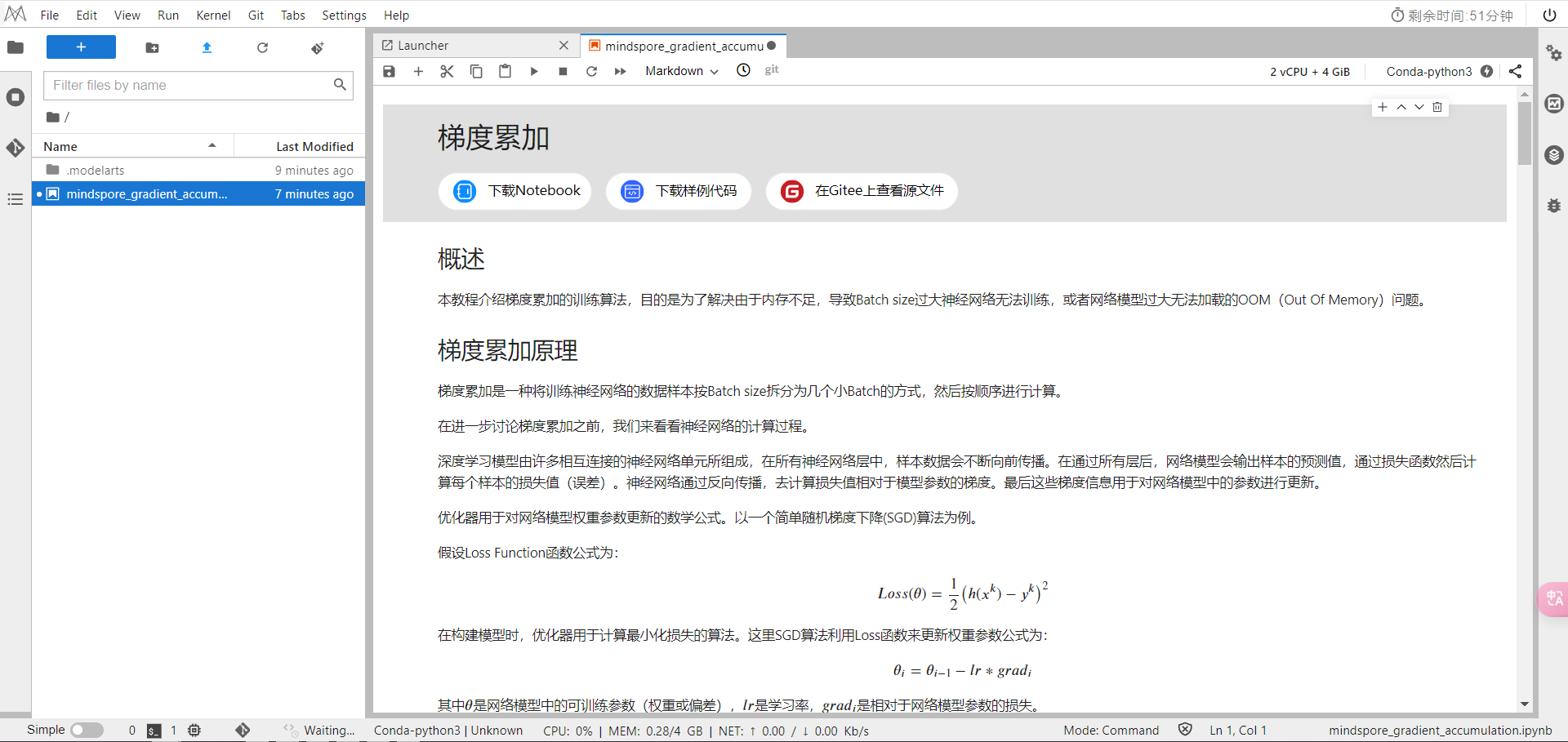Click the git status icon in status bar
1568x742 pixels.
point(243,730)
